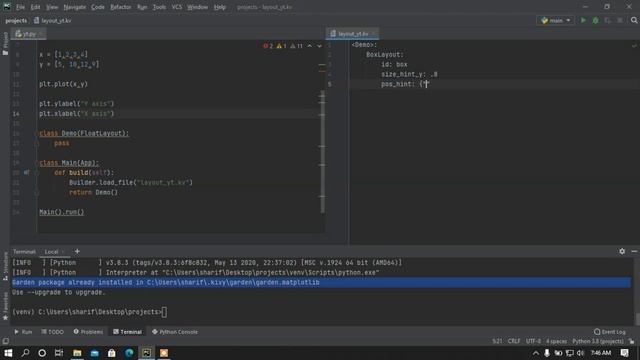Open Task View on taskbar
640x360 pixels.
(x=59, y=353)
